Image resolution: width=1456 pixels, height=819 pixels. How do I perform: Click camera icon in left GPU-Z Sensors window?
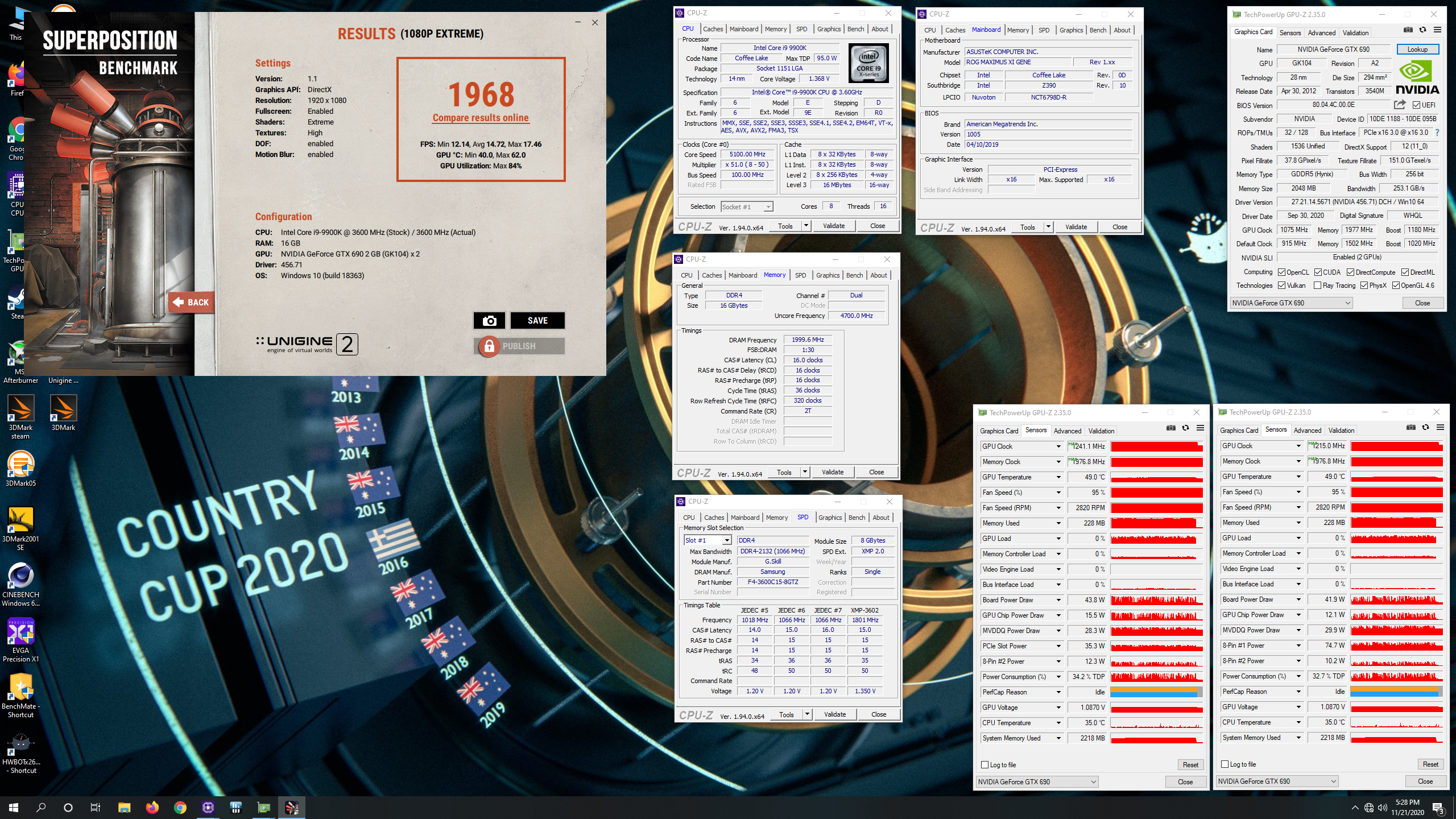[x=1170, y=428]
